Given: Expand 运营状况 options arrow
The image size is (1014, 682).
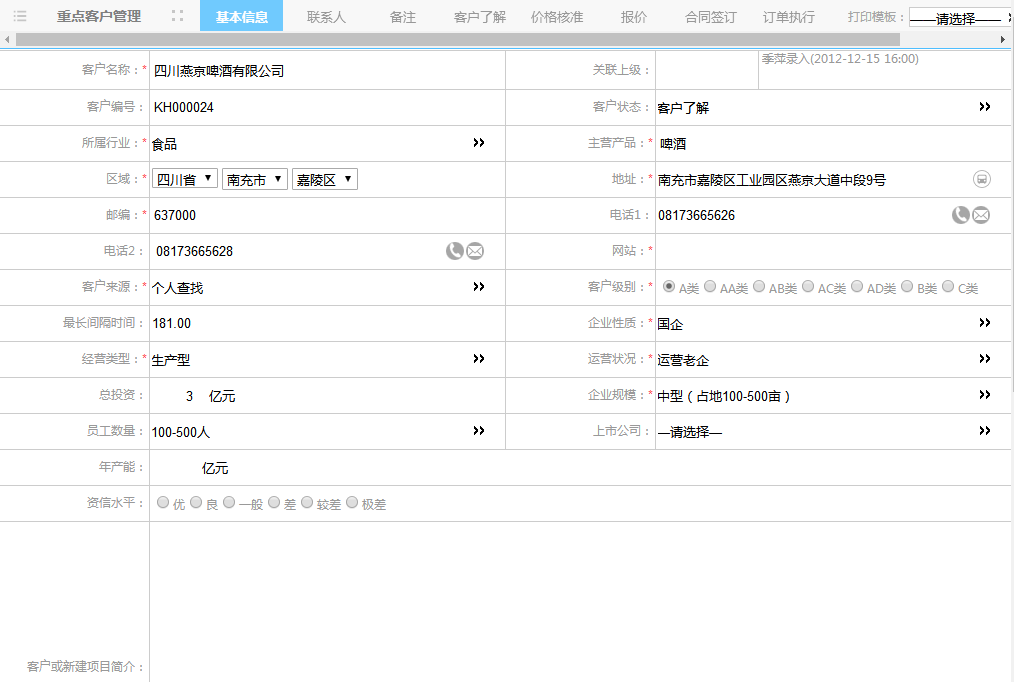Looking at the screenshot, I should [985, 359].
